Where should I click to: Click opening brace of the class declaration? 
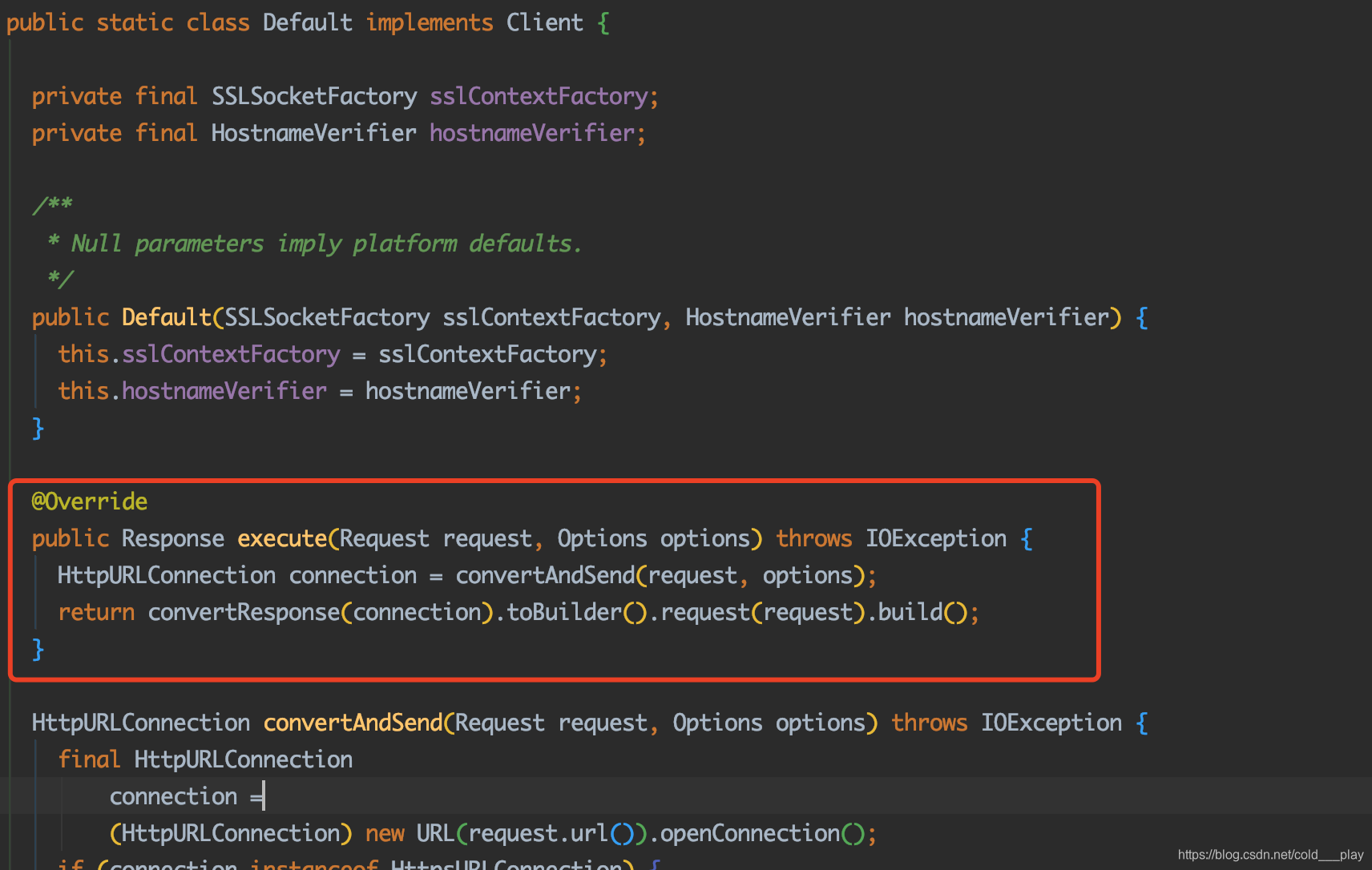pos(603,22)
